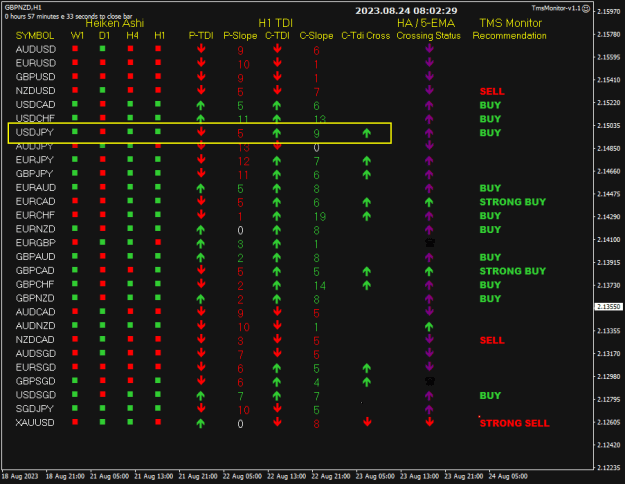Click EURUSD's red P-TDI down arrow
The height and width of the screenshot is (484, 625).
pos(201,62)
